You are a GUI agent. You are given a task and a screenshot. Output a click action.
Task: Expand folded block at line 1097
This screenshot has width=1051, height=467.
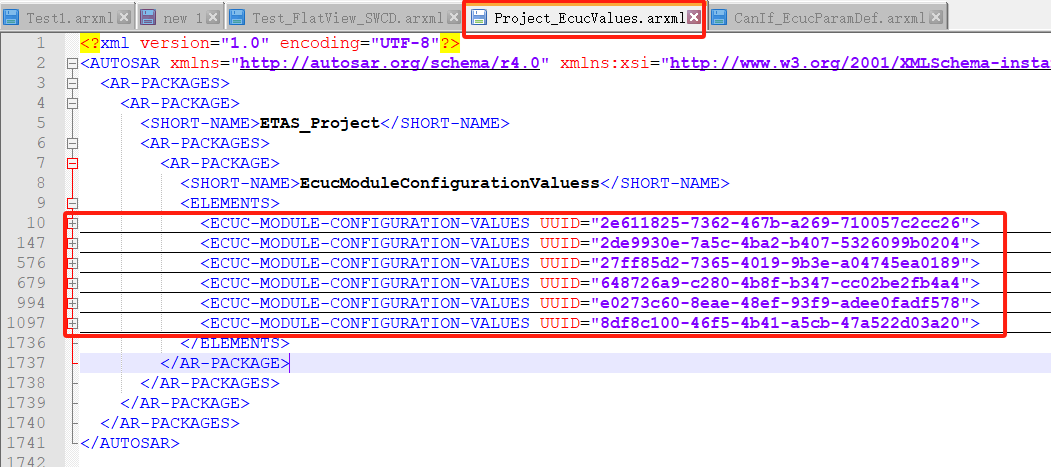(72, 324)
